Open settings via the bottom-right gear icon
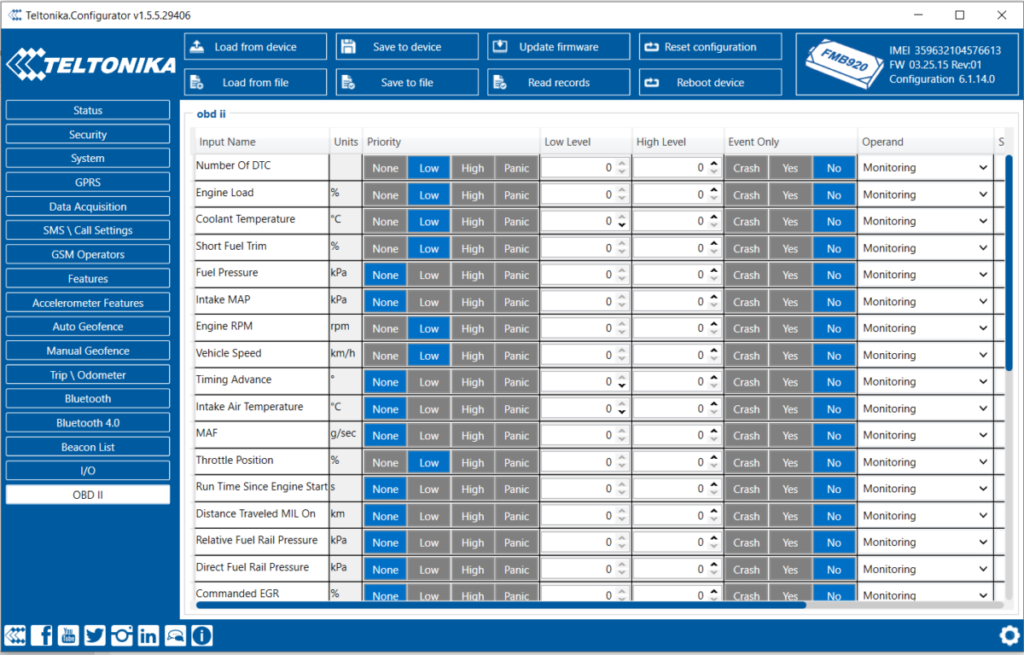Screen dimensions: 1024x655 (x=1008, y=635)
